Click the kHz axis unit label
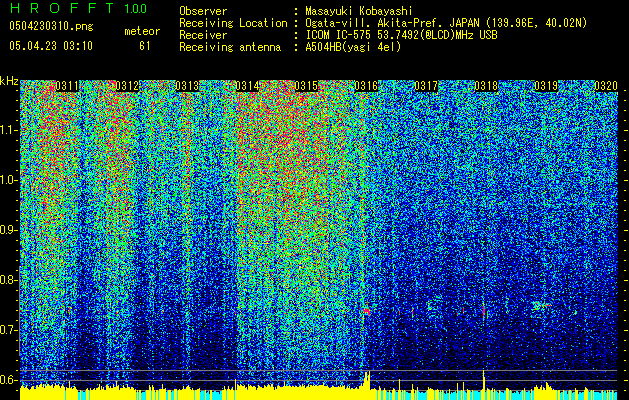Image resolution: width=629 pixels, height=400 pixels. 9,81
